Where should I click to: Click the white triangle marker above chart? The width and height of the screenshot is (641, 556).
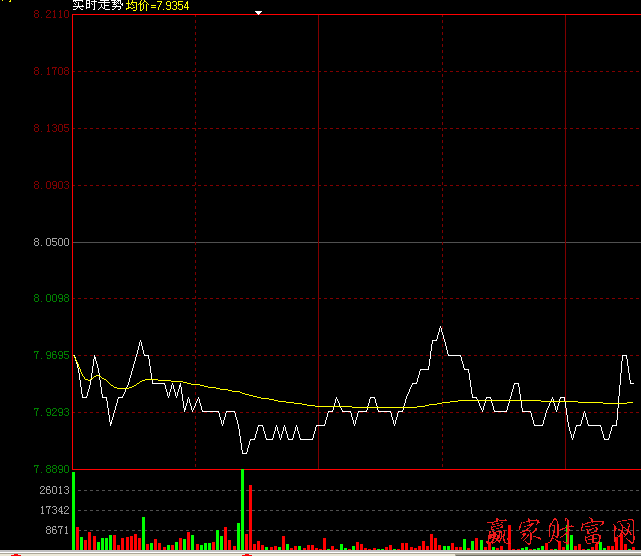[258, 12]
